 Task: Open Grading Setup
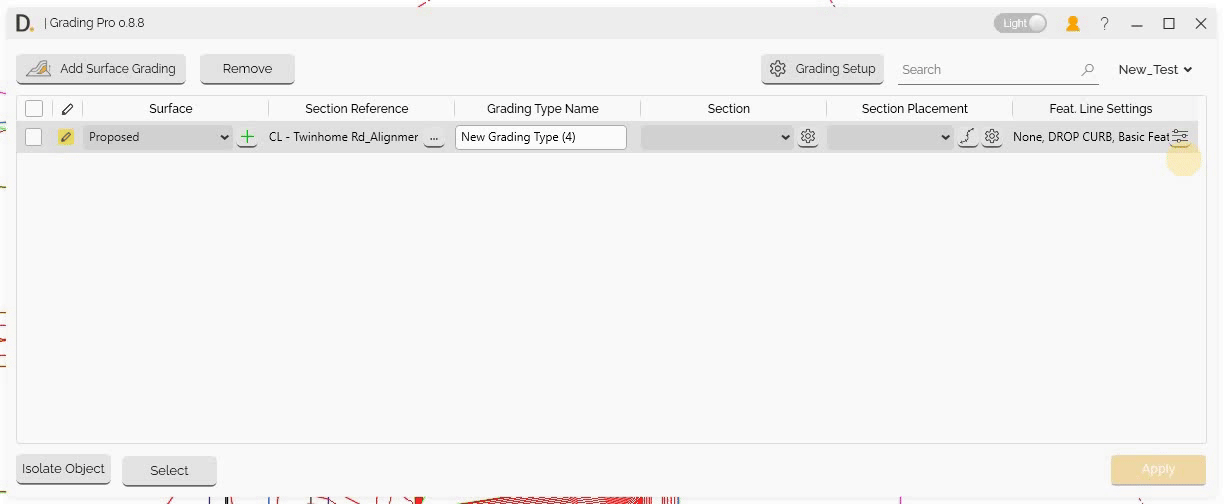(822, 69)
